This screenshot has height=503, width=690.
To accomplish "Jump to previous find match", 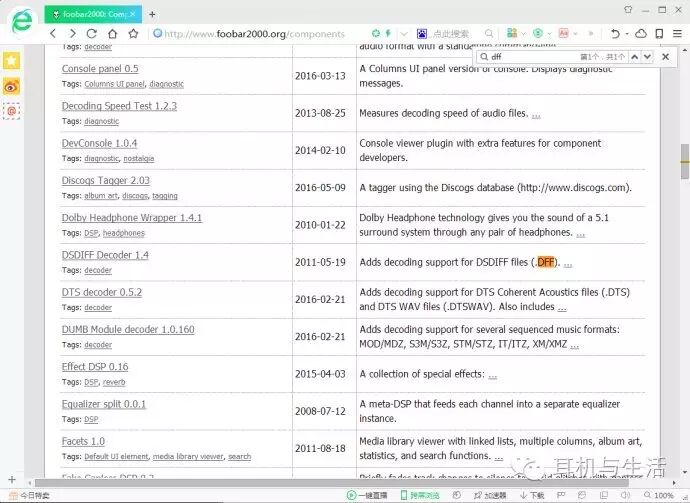I will 635,57.
